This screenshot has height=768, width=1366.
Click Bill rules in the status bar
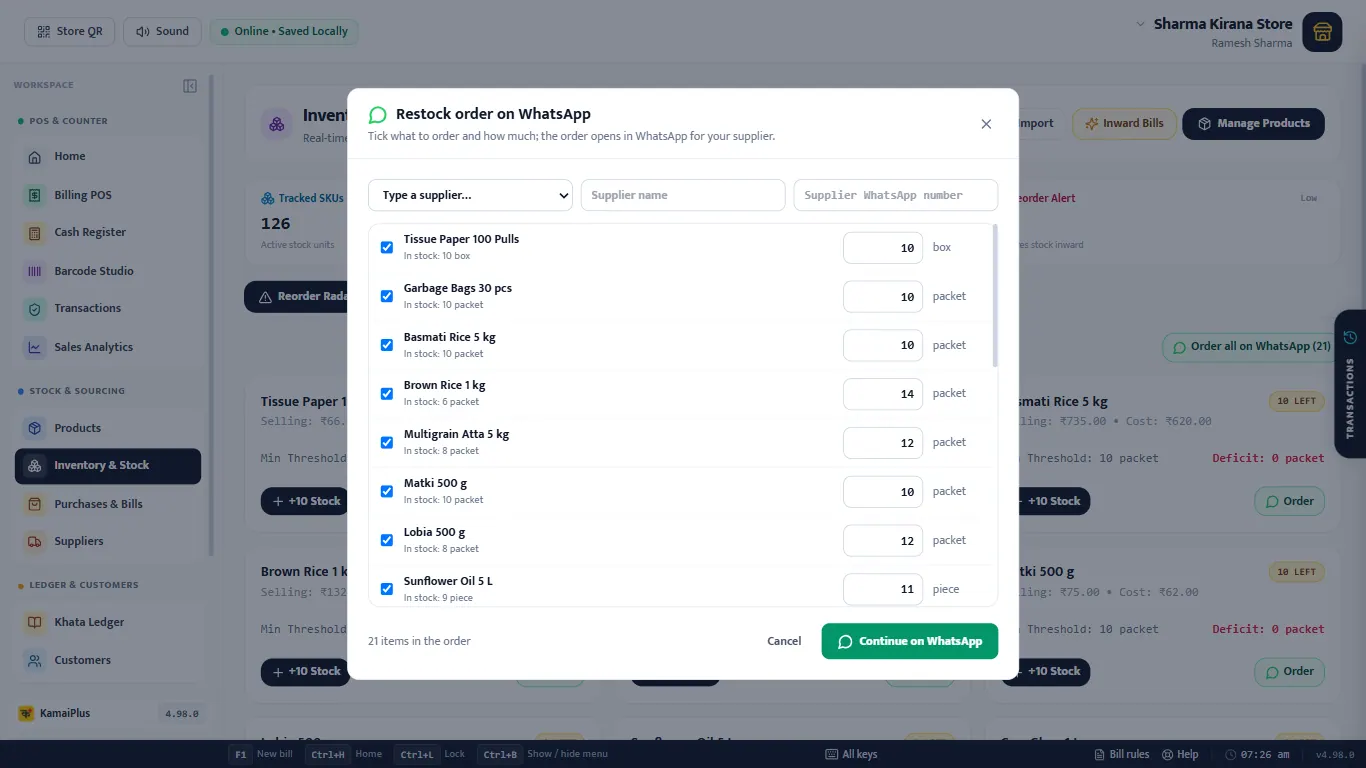pos(1120,754)
